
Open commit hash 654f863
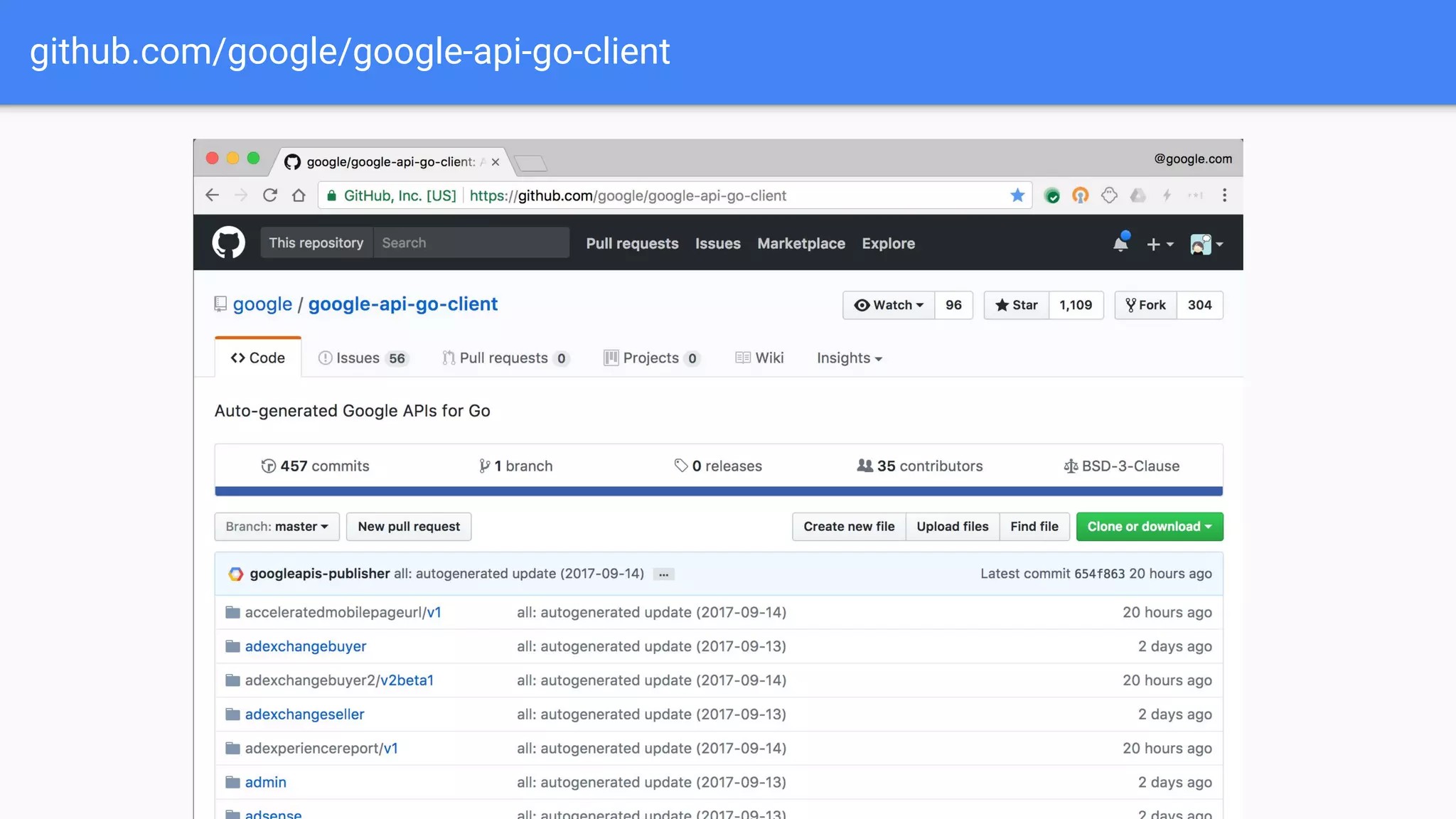coord(1099,574)
